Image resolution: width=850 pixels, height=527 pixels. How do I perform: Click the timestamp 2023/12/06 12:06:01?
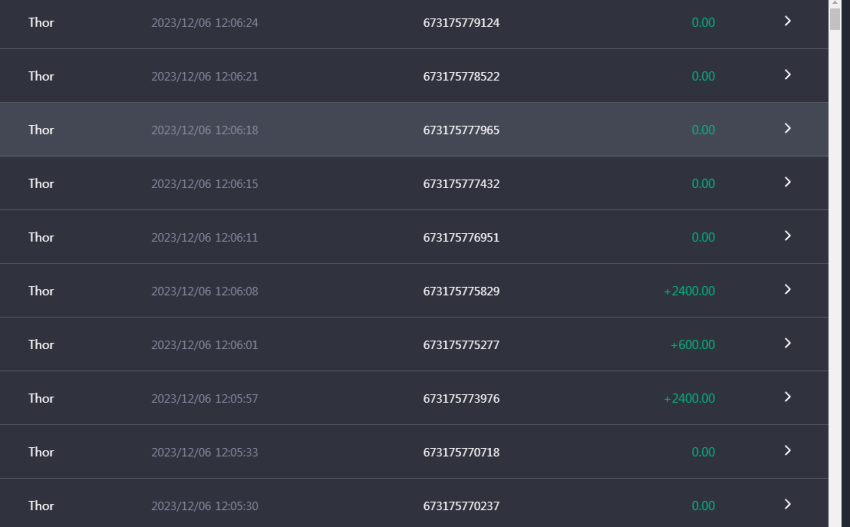[204, 345]
